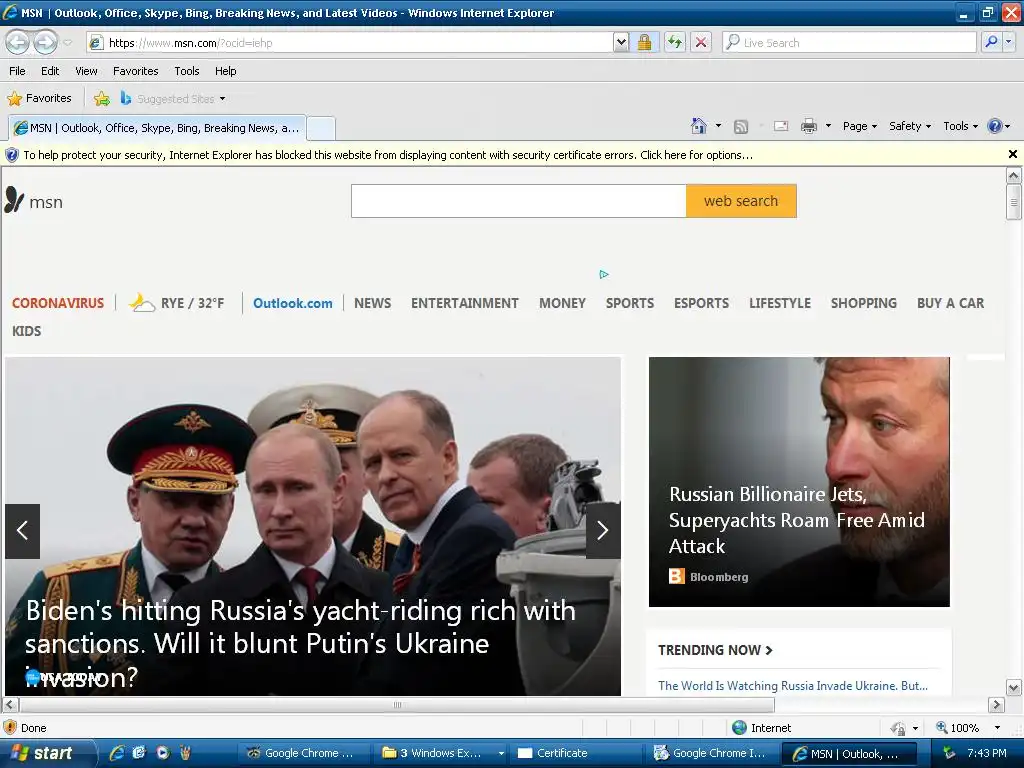The height and width of the screenshot is (768, 1024).
Task: Open Suggested Sites dropdown
Action: pyautogui.click(x=173, y=99)
